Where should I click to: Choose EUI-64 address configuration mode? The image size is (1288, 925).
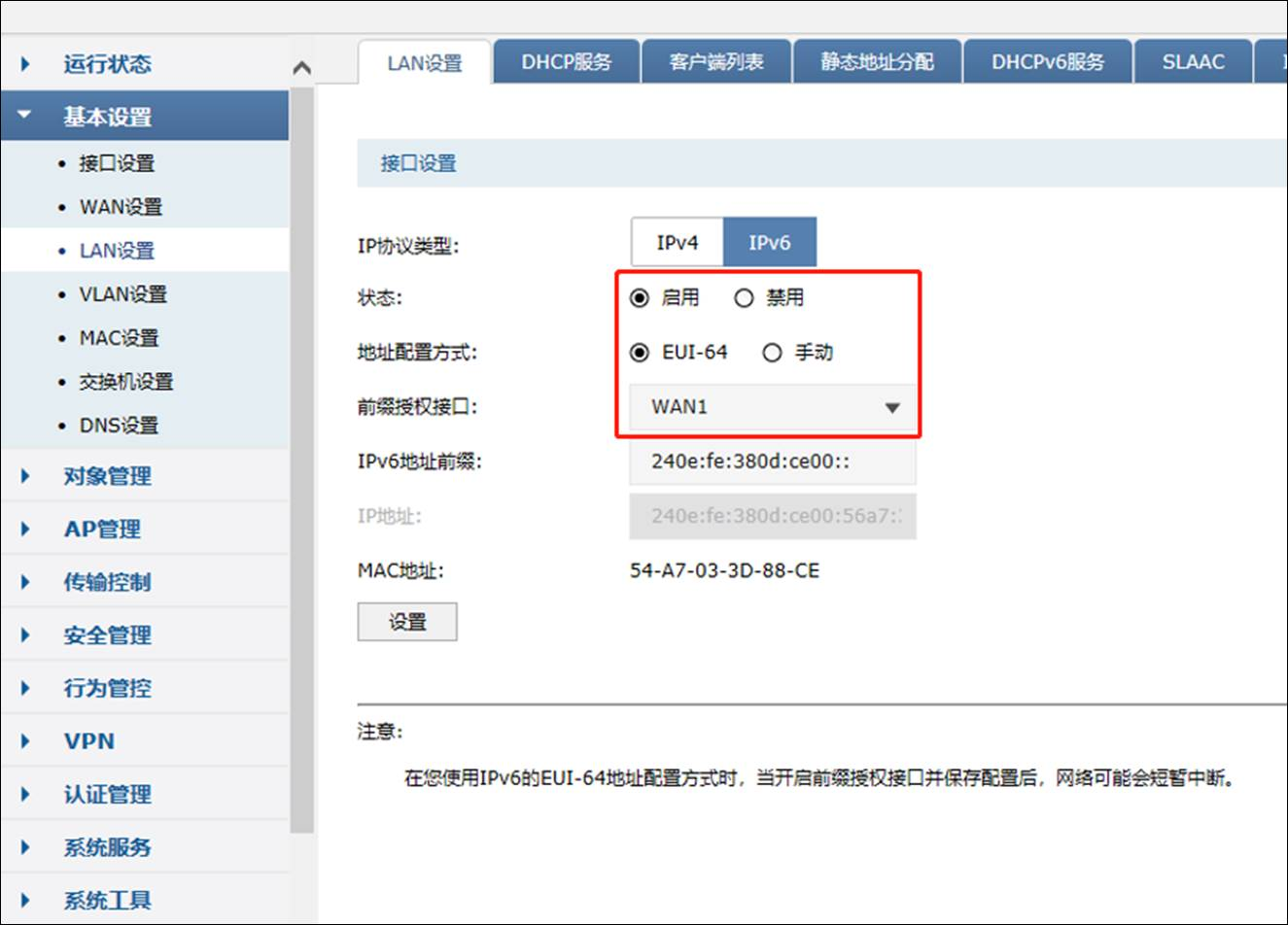[x=640, y=353]
